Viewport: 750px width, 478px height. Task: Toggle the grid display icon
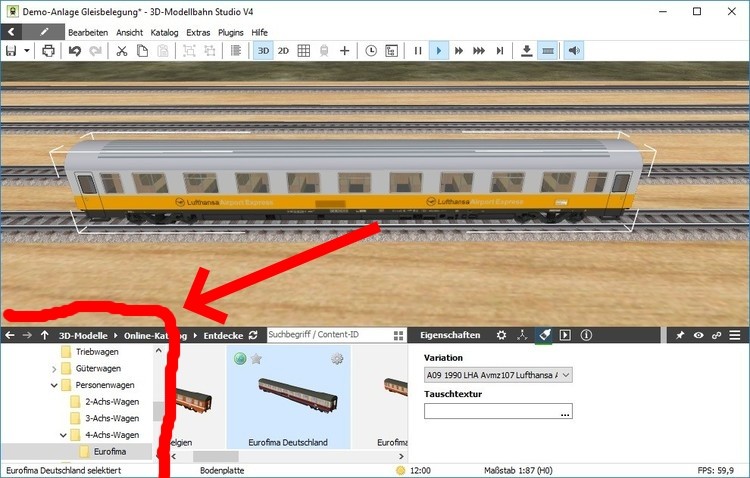304,51
